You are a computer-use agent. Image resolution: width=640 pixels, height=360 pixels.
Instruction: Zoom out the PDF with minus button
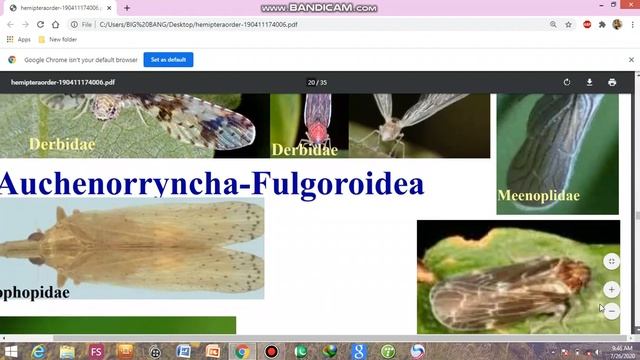[611, 311]
